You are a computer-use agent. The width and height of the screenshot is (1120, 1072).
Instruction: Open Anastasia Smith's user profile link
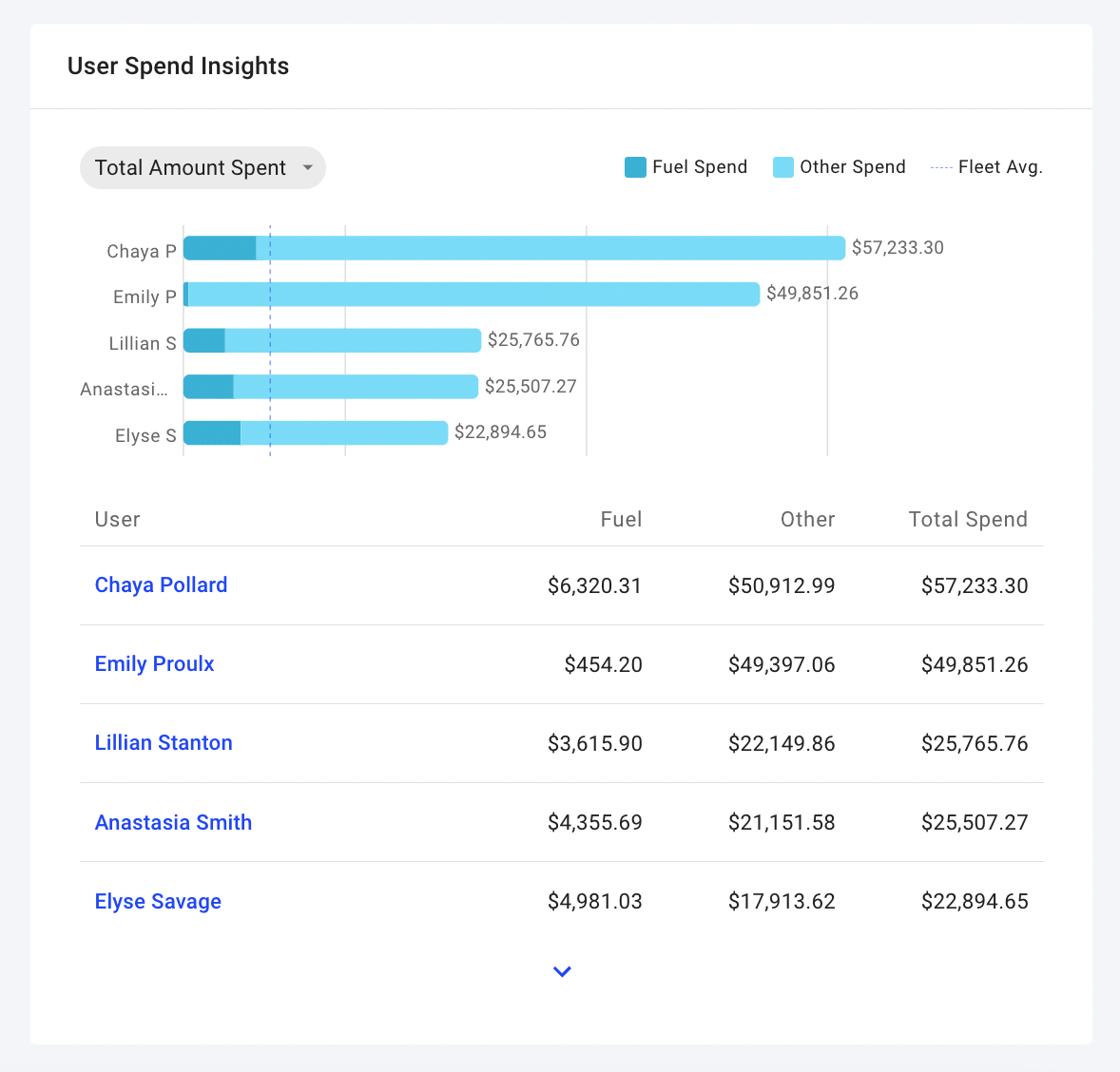tap(173, 823)
